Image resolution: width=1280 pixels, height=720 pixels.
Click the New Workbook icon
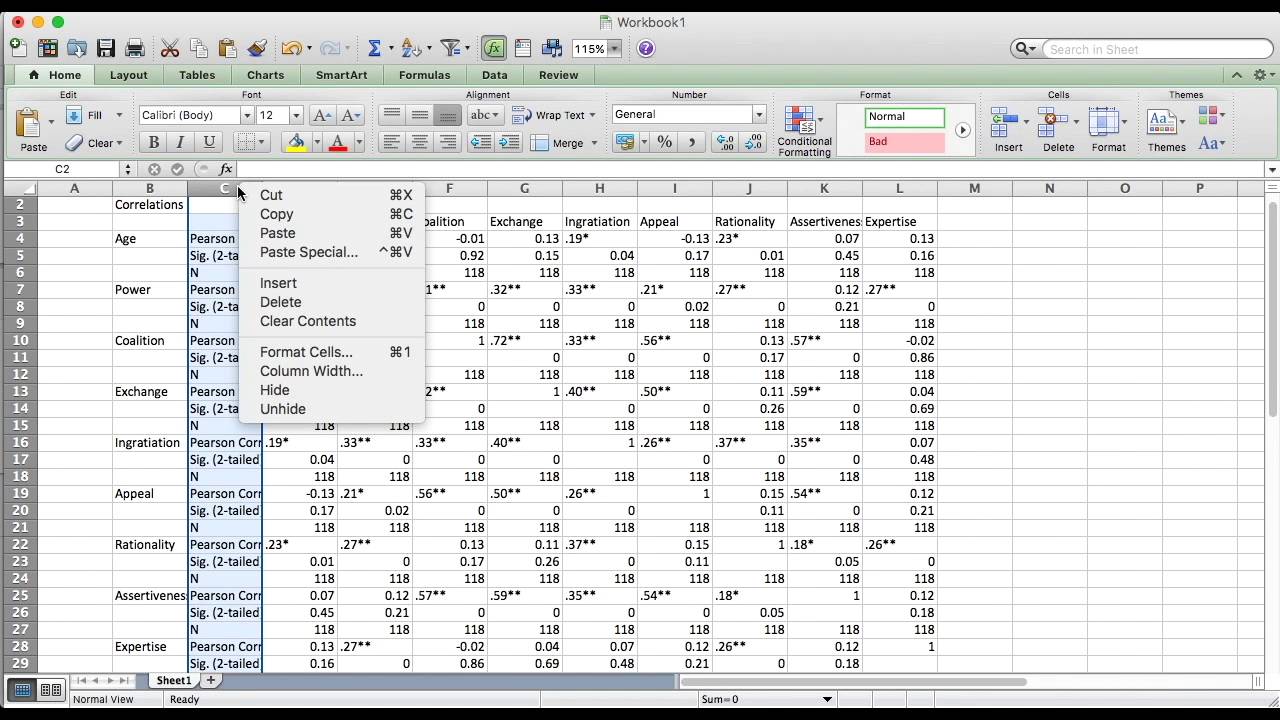[18, 47]
